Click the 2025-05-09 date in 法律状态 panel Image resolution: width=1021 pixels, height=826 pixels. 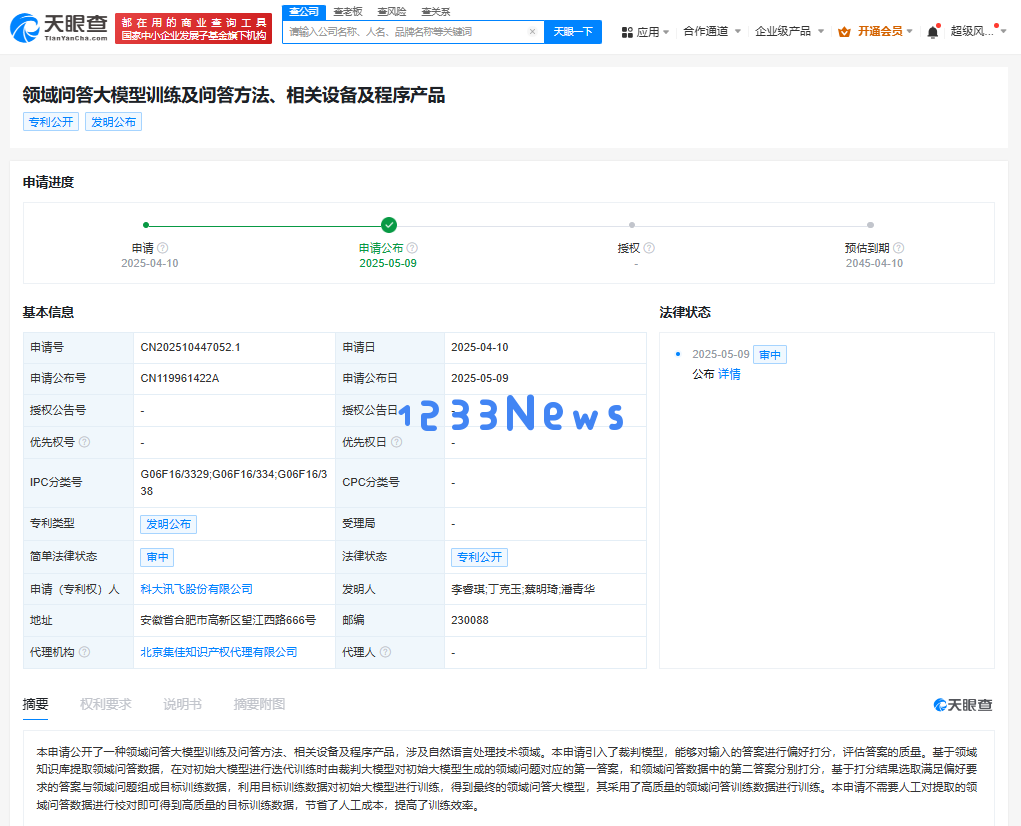pos(721,354)
